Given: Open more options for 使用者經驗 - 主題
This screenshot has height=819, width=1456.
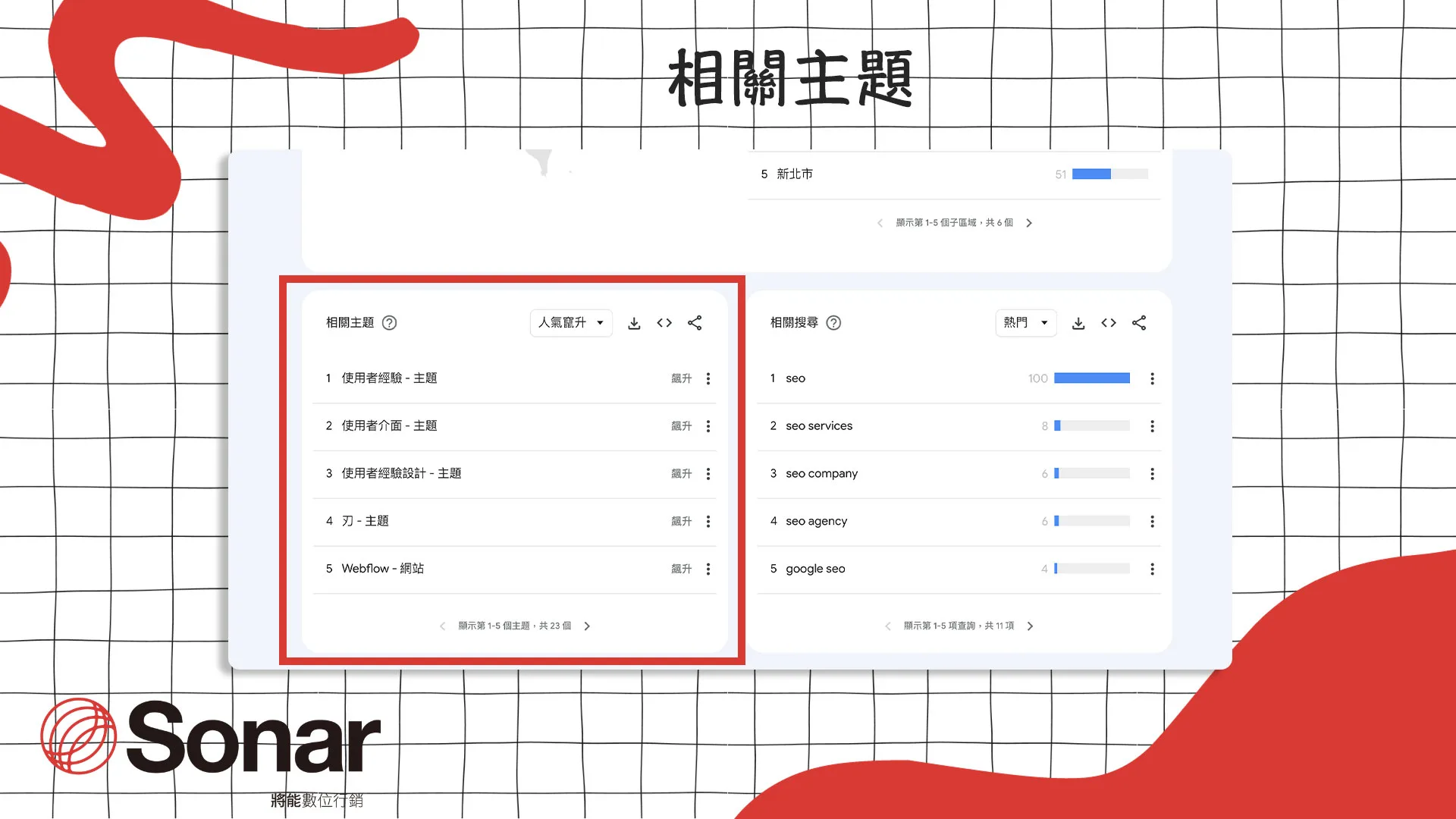Looking at the screenshot, I should (708, 378).
